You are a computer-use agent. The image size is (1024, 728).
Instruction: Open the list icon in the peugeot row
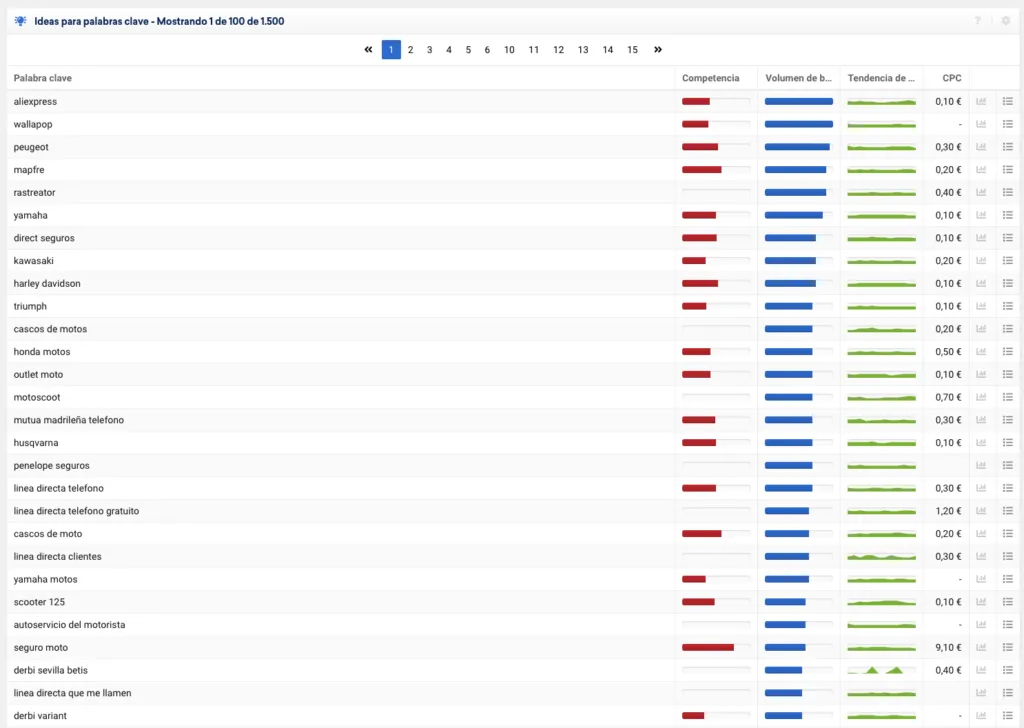[x=1008, y=147]
